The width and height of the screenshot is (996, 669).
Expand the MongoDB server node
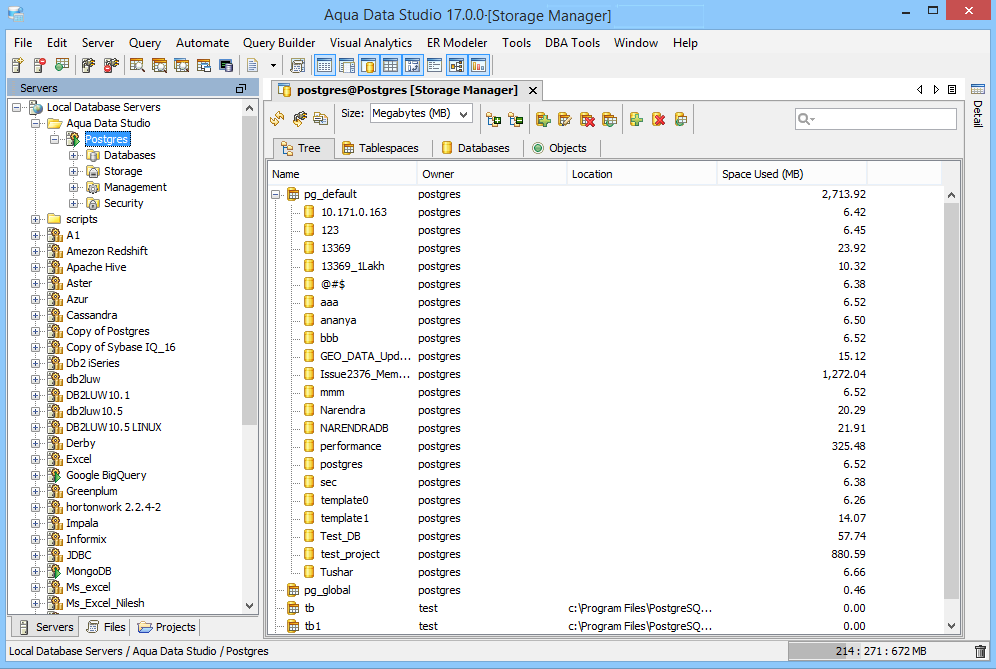click(36, 571)
